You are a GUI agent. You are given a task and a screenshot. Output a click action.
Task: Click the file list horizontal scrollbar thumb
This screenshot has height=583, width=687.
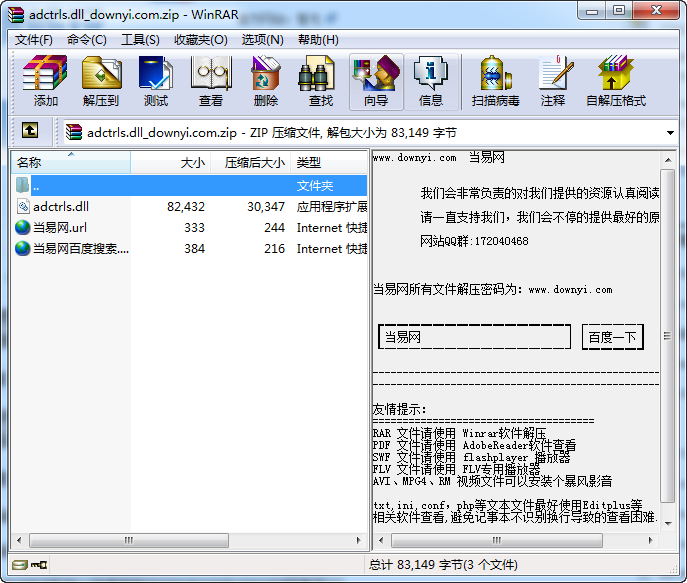pos(129,540)
